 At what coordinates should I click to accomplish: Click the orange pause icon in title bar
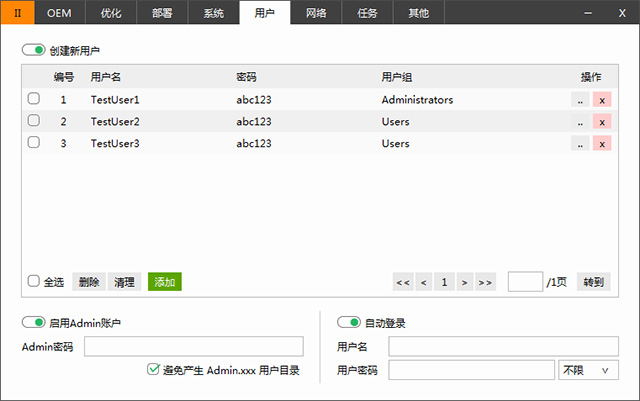pyautogui.click(x=17, y=13)
